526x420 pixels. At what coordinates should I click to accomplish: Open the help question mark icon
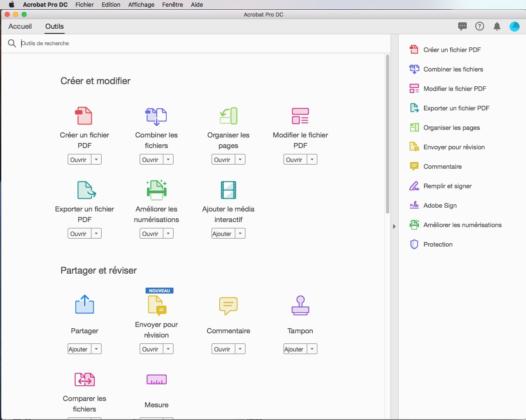pyautogui.click(x=479, y=26)
